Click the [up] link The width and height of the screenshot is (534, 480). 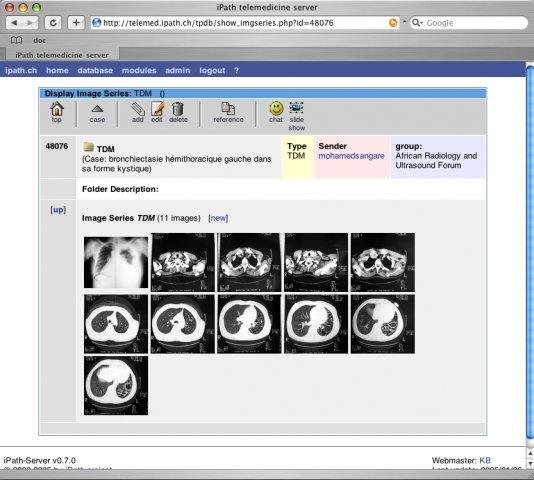click(x=58, y=210)
